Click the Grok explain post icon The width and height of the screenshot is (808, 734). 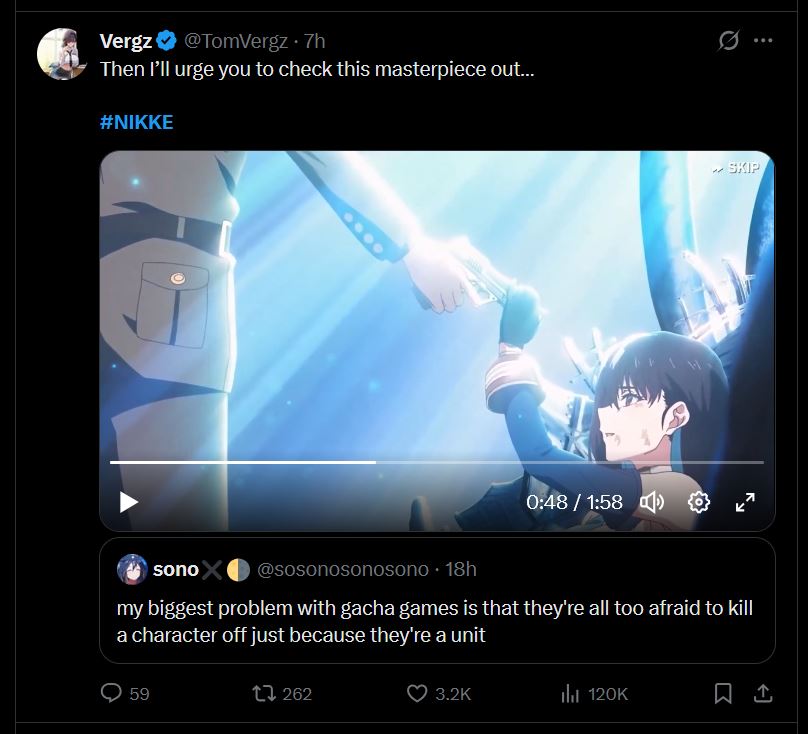(729, 41)
